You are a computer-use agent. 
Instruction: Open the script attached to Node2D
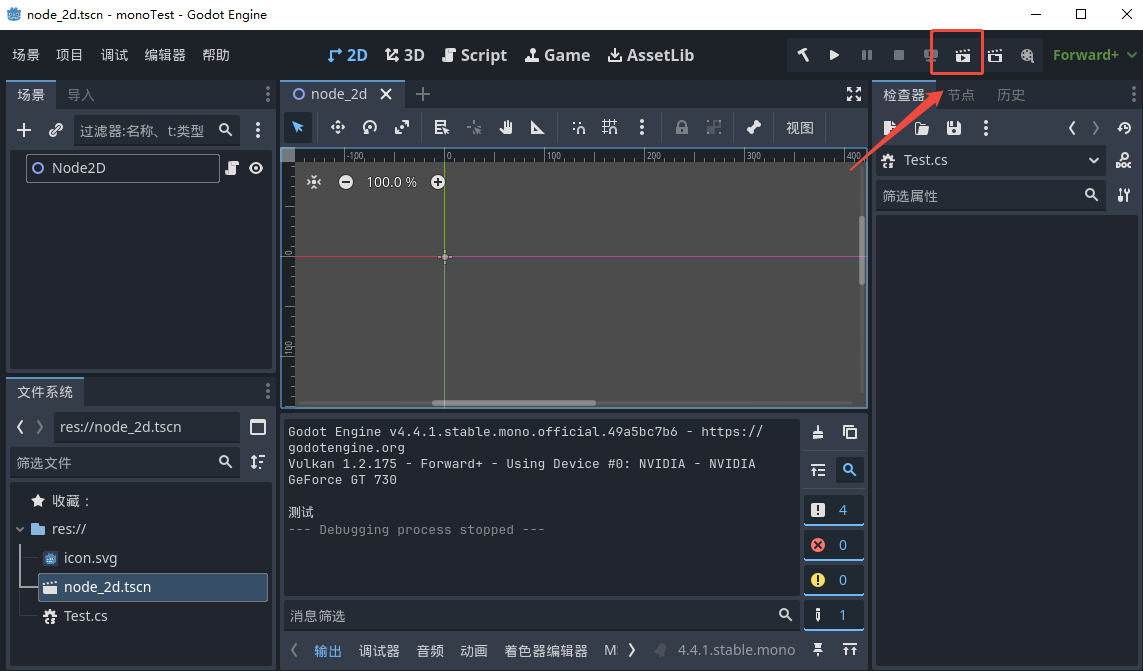[232, 168]
